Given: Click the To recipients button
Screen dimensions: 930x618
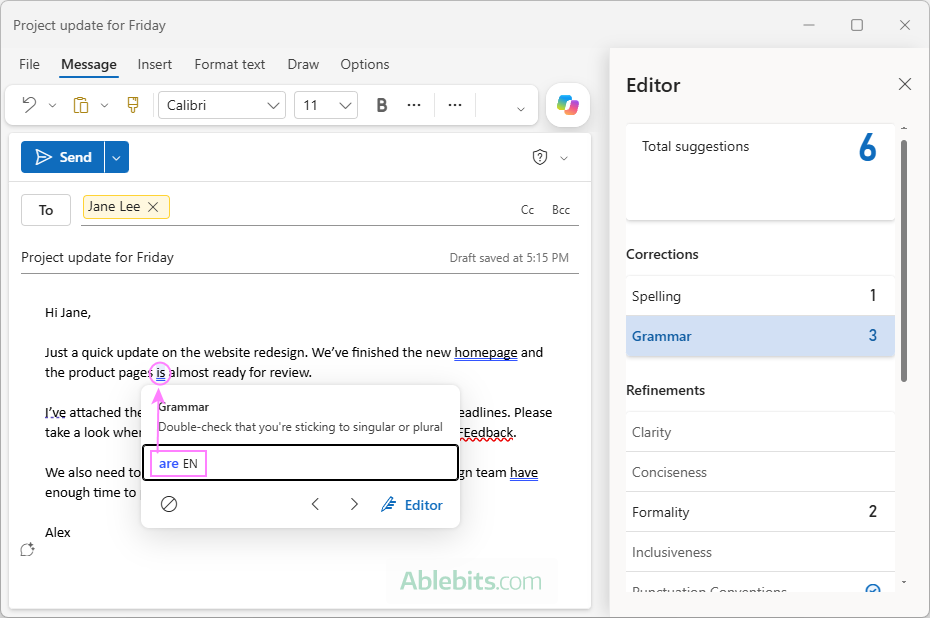Looking at the screenshot, I should pyautogui.click(x=46, y=210).
